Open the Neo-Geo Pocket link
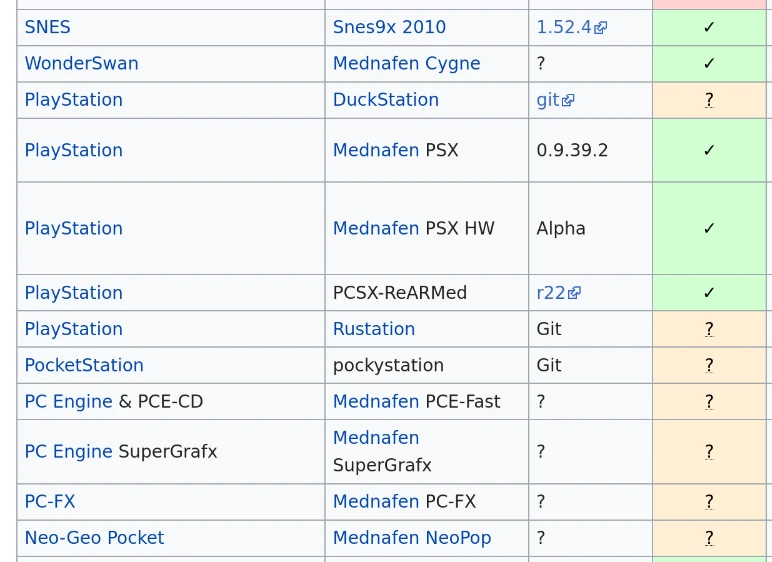This screenshot has width=772, height=562. click(x=94, y=537)
